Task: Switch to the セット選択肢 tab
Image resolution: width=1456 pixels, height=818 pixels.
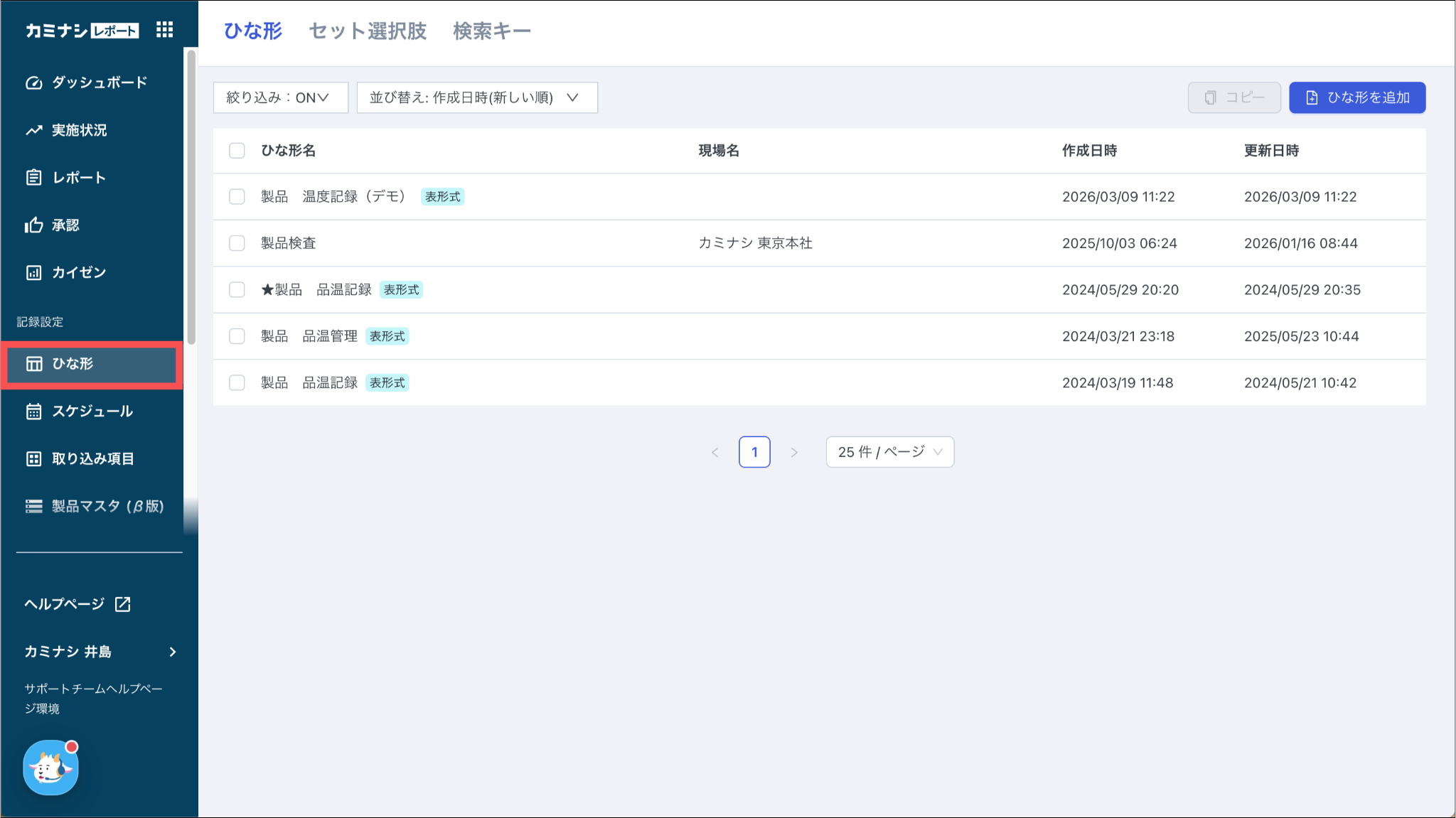Action: point(368,31)
